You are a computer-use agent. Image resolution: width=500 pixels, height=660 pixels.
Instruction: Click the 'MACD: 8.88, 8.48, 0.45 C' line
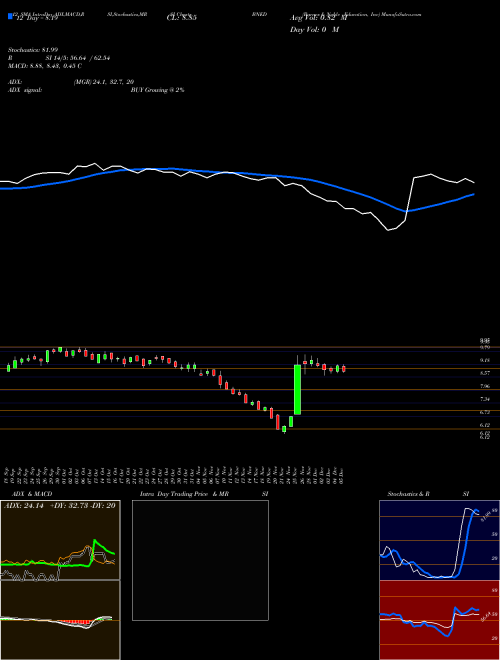(x=45, y=66)
